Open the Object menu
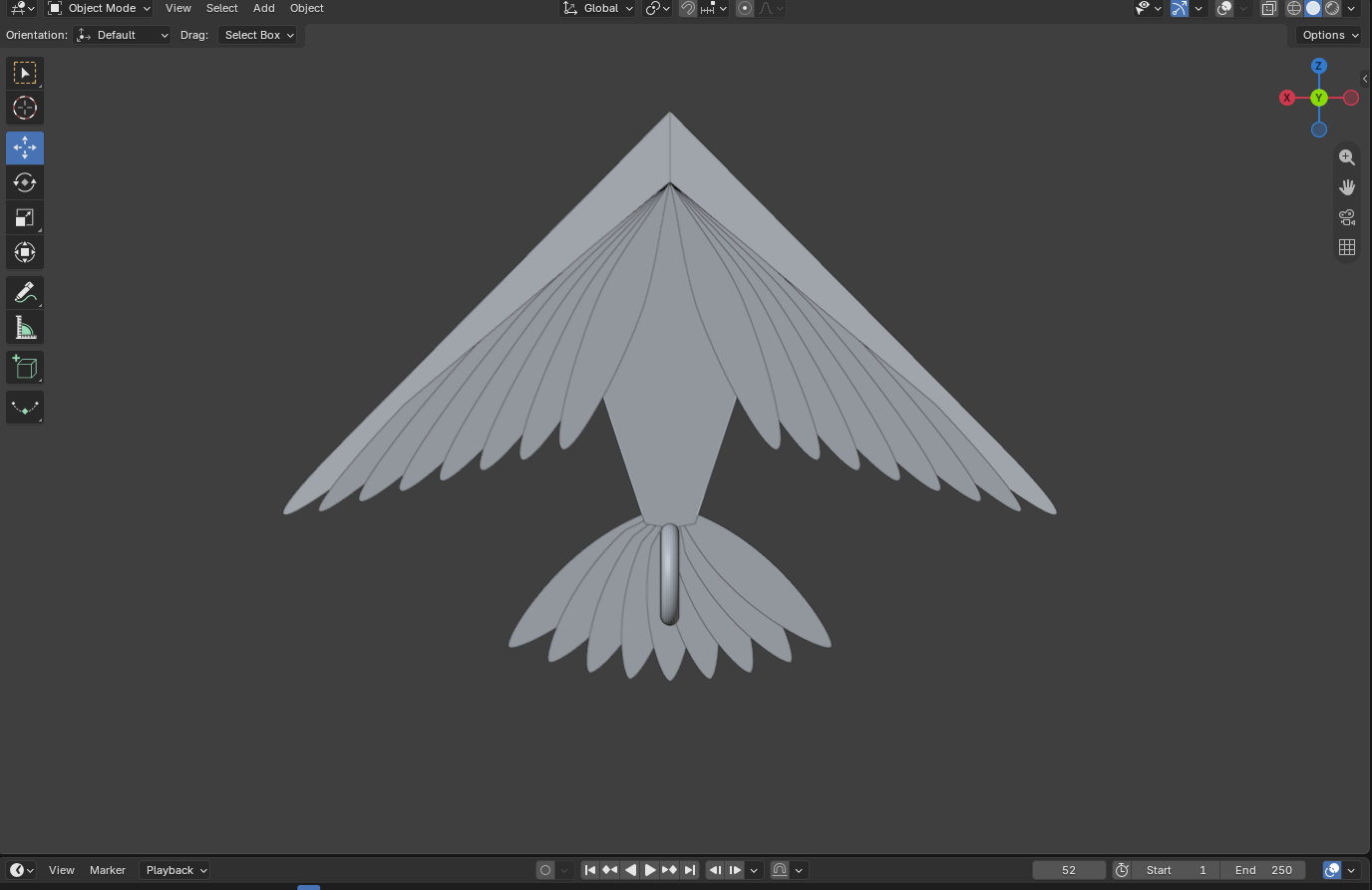This screenshot has height=890, width=1372. [307, 8]
